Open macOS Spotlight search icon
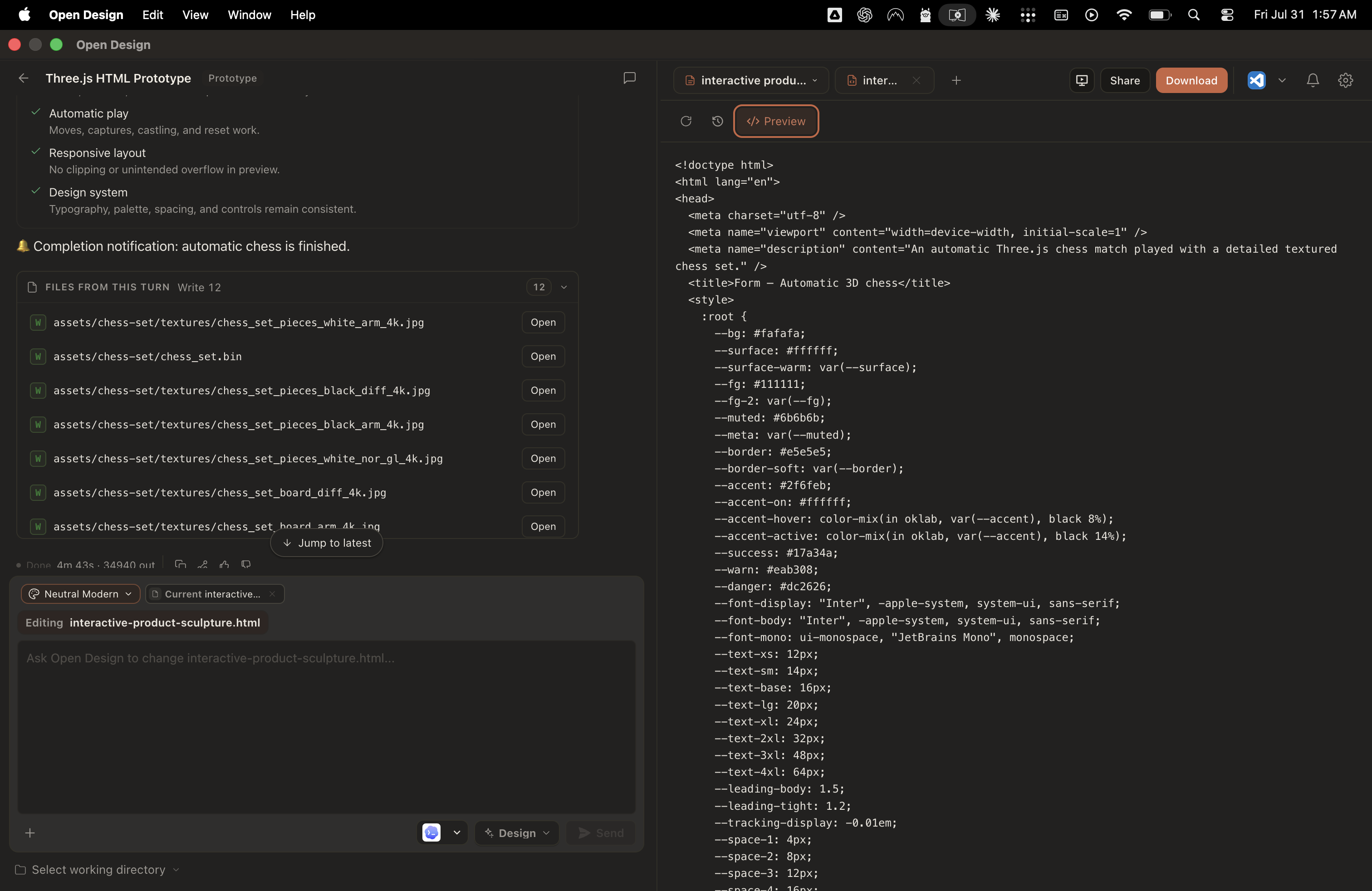 1194,15
